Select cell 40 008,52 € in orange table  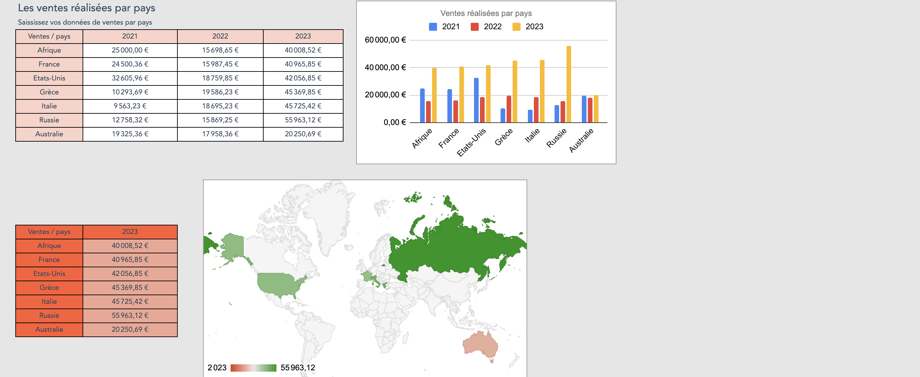tap(130, 246)
